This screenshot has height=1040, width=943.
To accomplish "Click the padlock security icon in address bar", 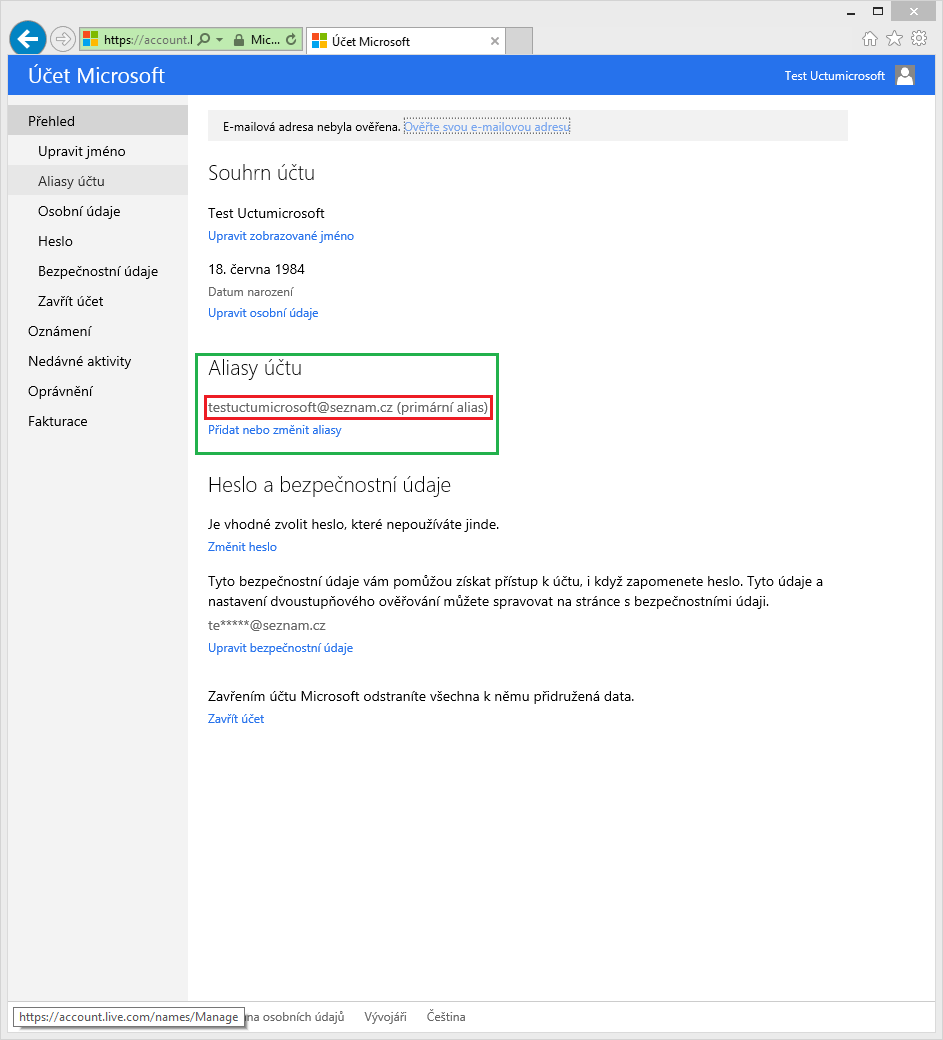I will (x=238, y=40).
